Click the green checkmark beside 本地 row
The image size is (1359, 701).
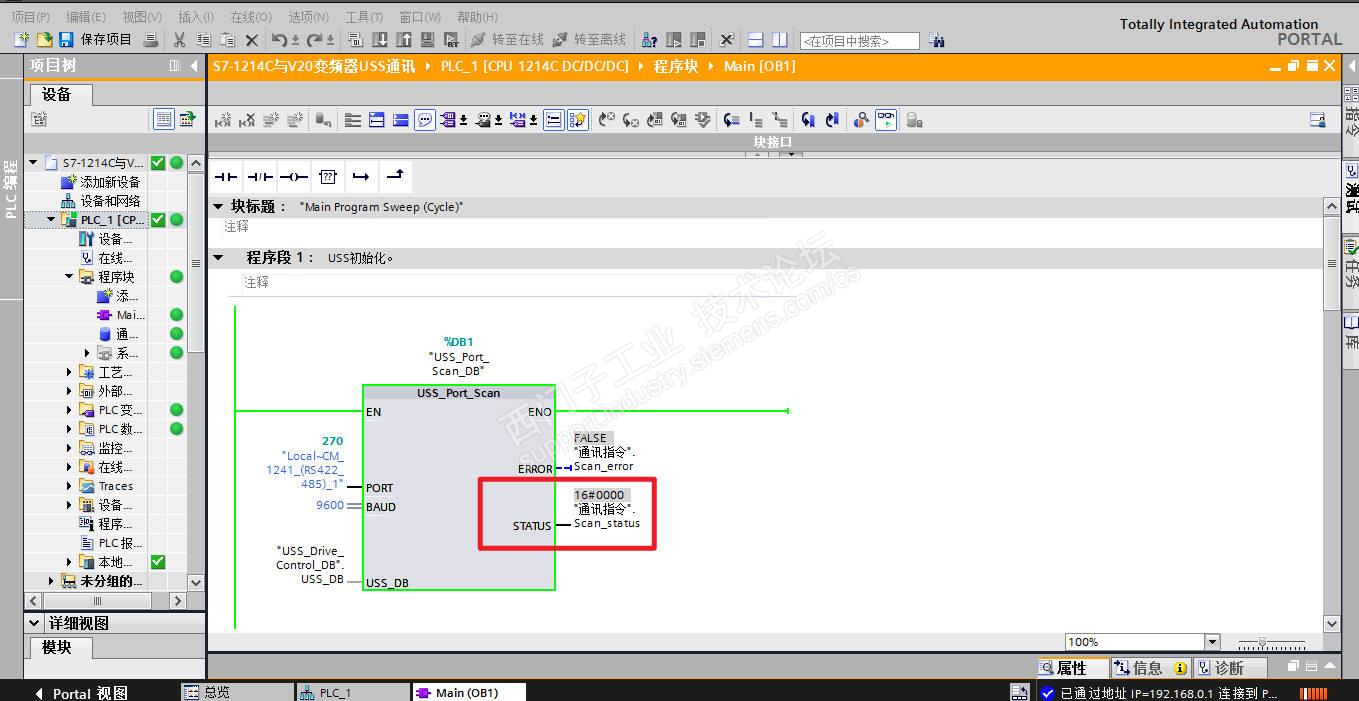click(x=158, y=562)
